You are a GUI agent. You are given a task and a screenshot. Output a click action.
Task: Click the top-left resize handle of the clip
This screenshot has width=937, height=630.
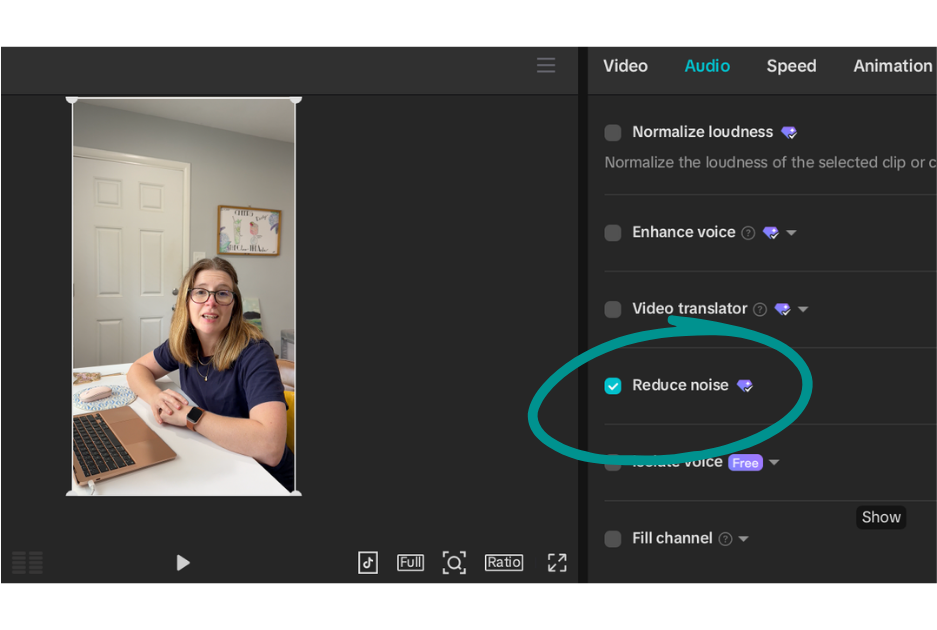(x=72, y=100)
